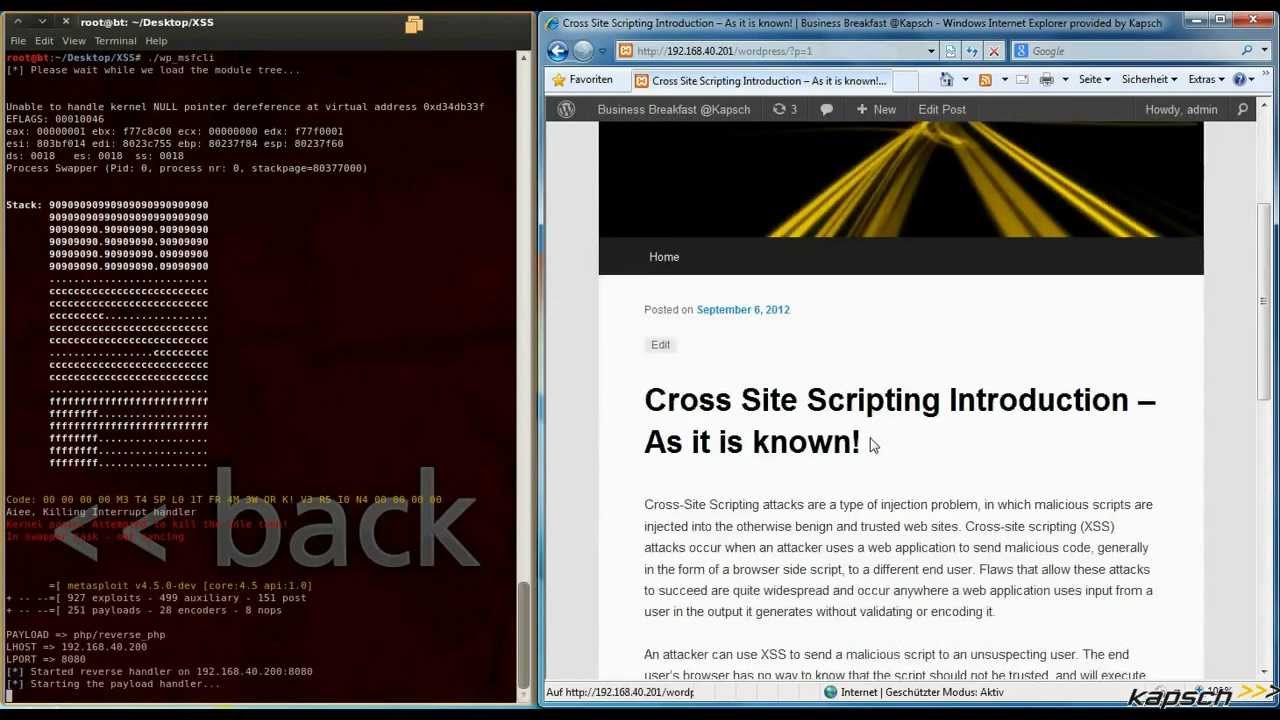Open Favoriten star button
This screenshot has height=720, width=1280.
582,80
